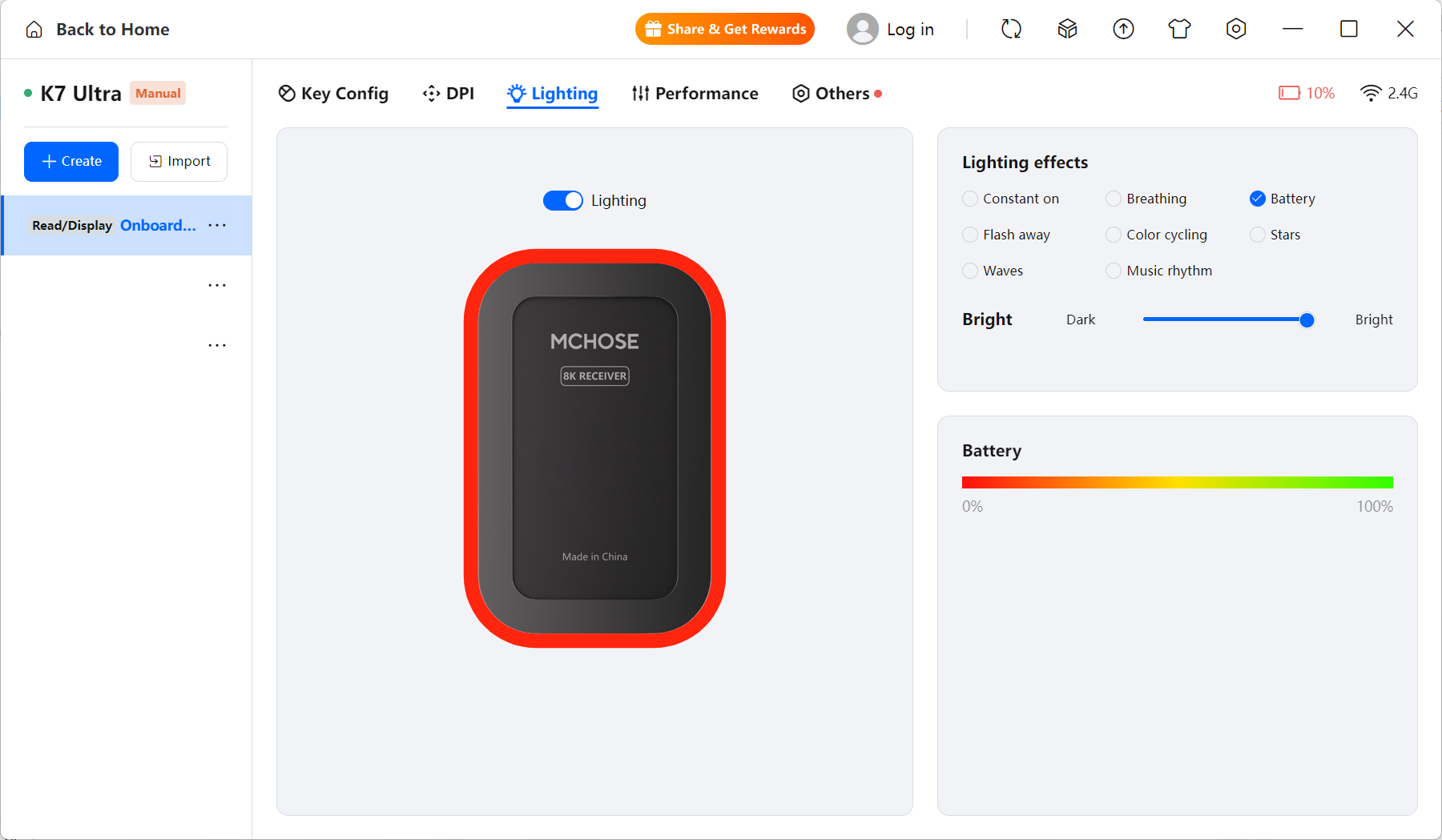The width and height of the screenshot is (1442, 840).
Task: Go to the Performance tab
Action: tap(695, 94)
